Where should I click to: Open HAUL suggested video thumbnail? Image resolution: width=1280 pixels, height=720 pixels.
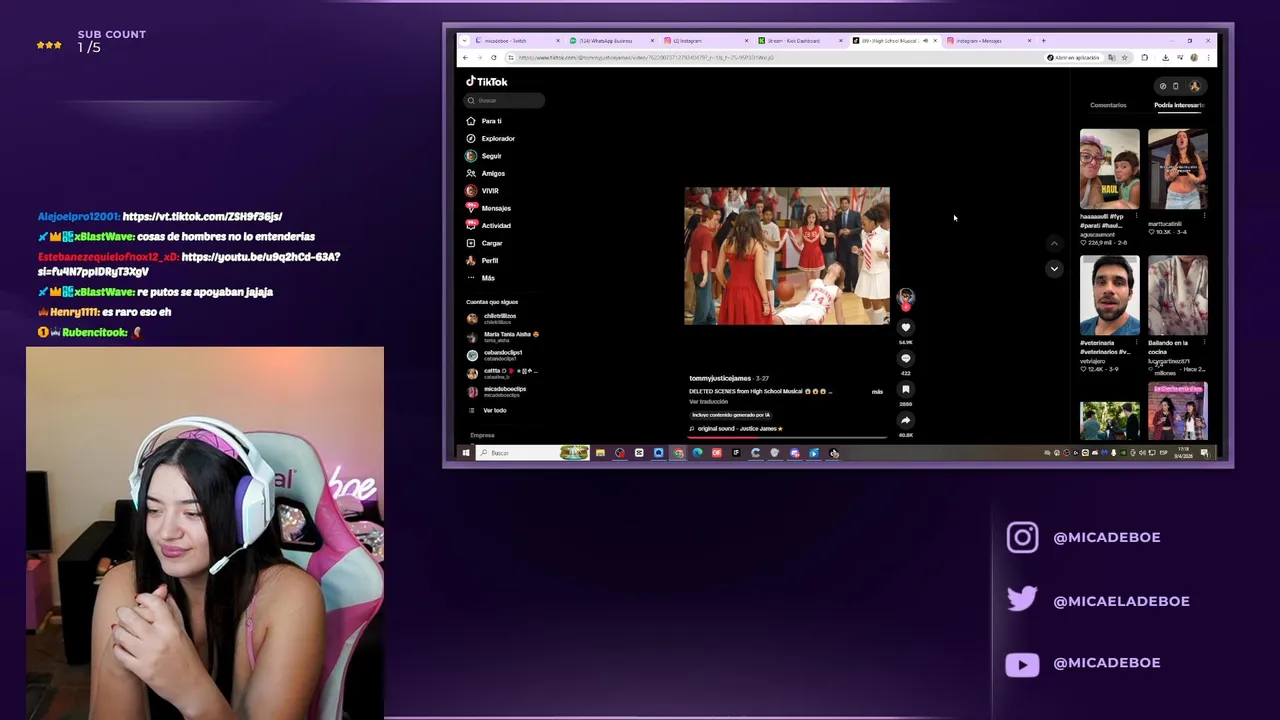1109,169
